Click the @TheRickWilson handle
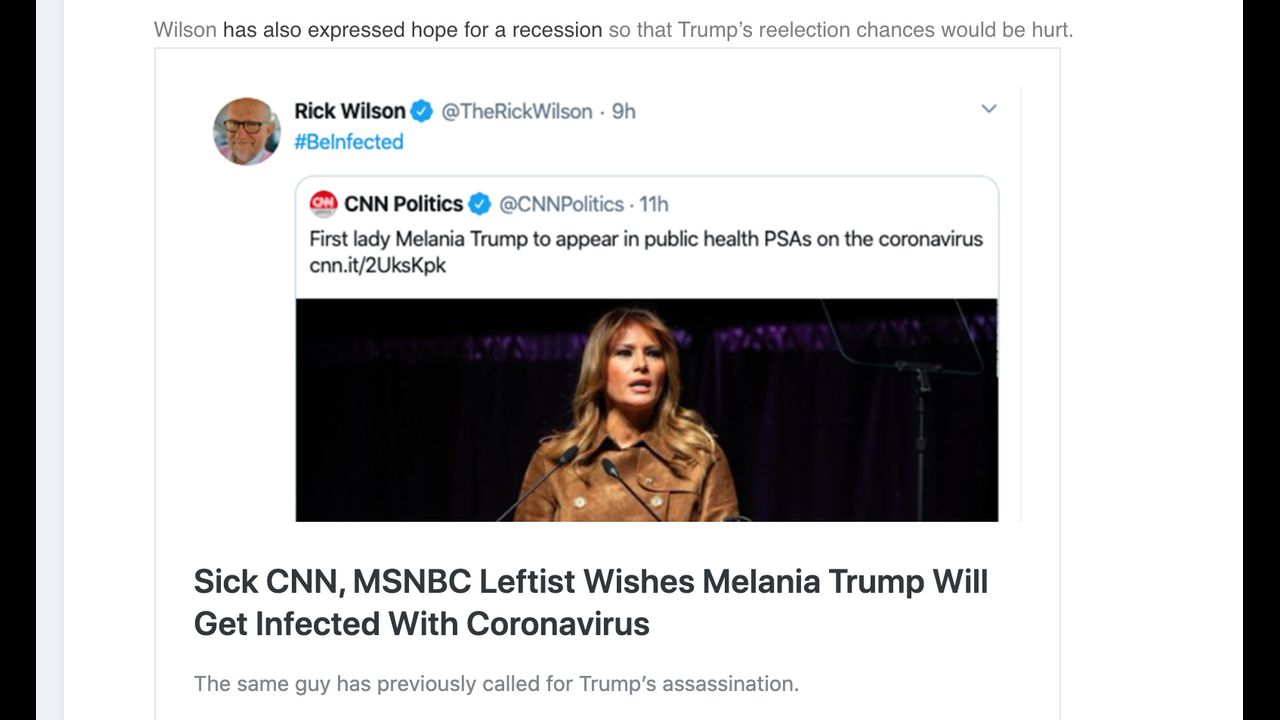Viewport: 1280px width, 720px height. 516,111
